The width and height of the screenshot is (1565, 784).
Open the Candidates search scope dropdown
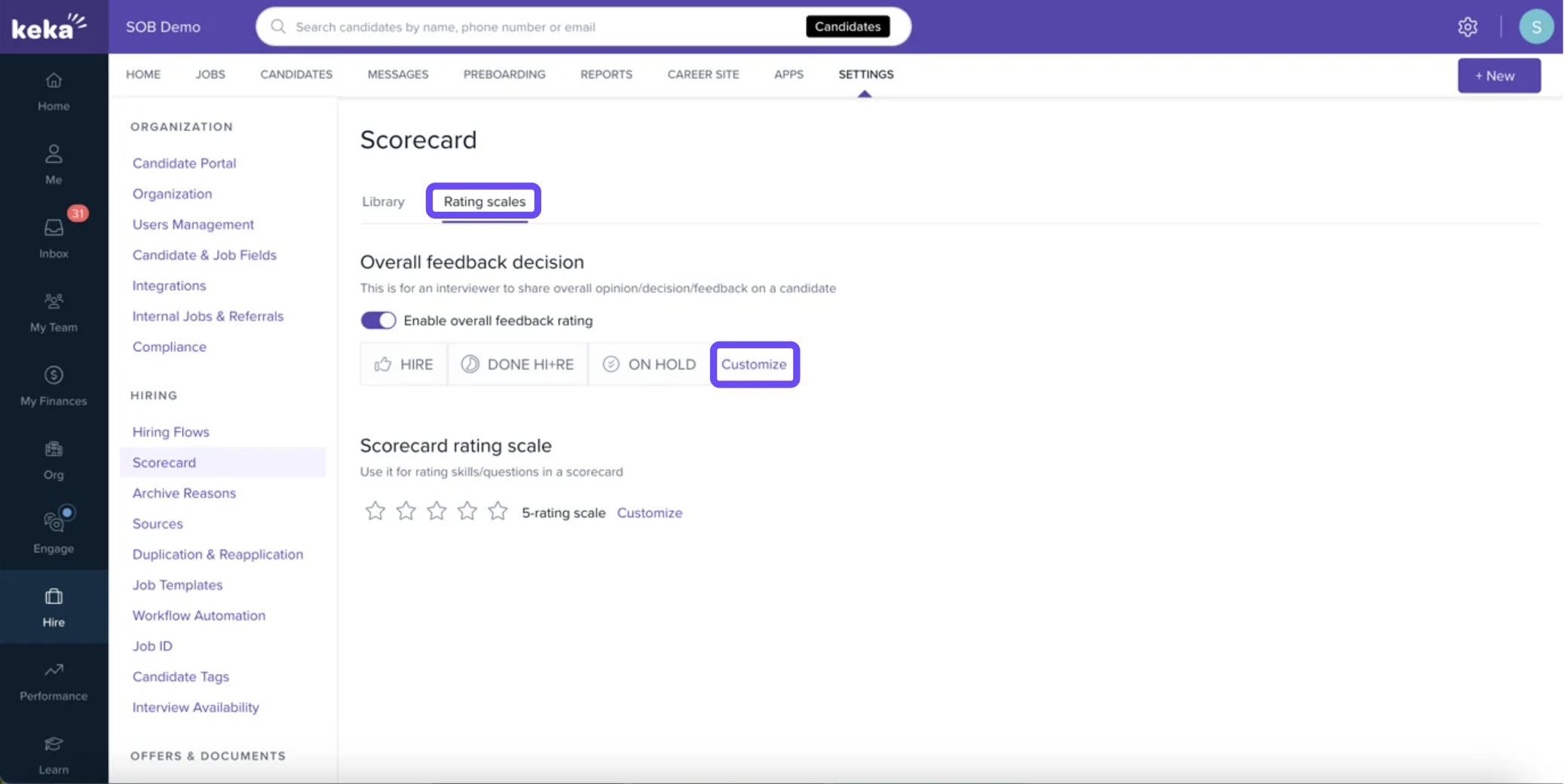tap(847, 27)
